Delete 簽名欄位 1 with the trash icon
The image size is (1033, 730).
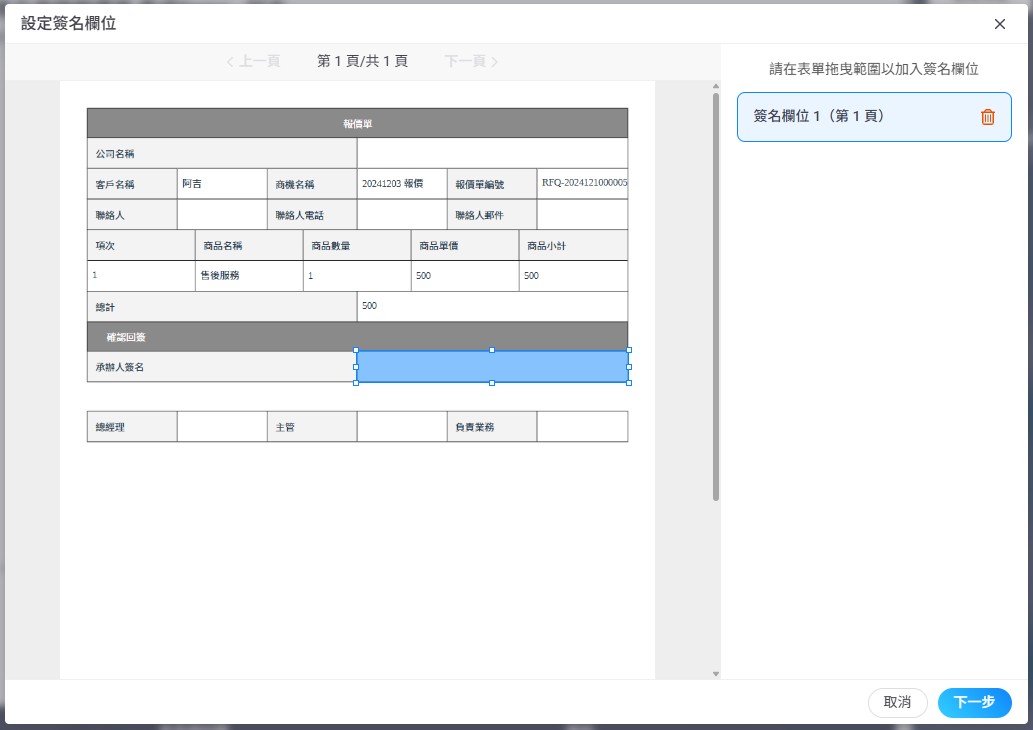coord(987,117)
